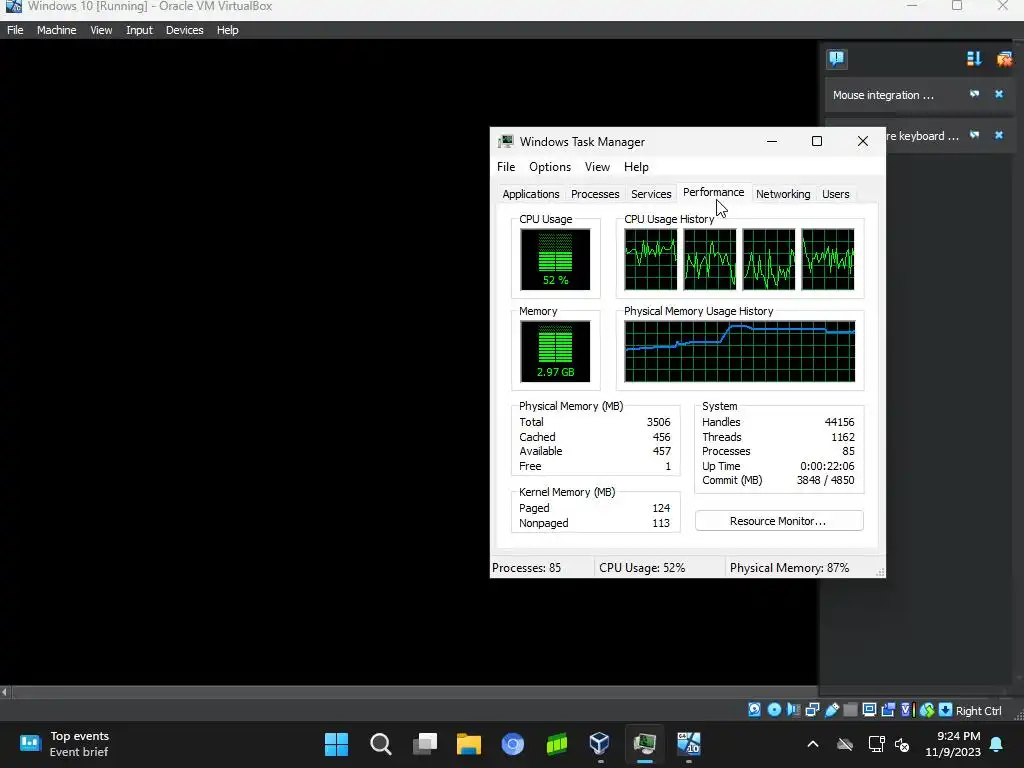The image size is (1024, 768).
Task: Open the Top events widget on taskbar
Action: (x=64, y=744)
